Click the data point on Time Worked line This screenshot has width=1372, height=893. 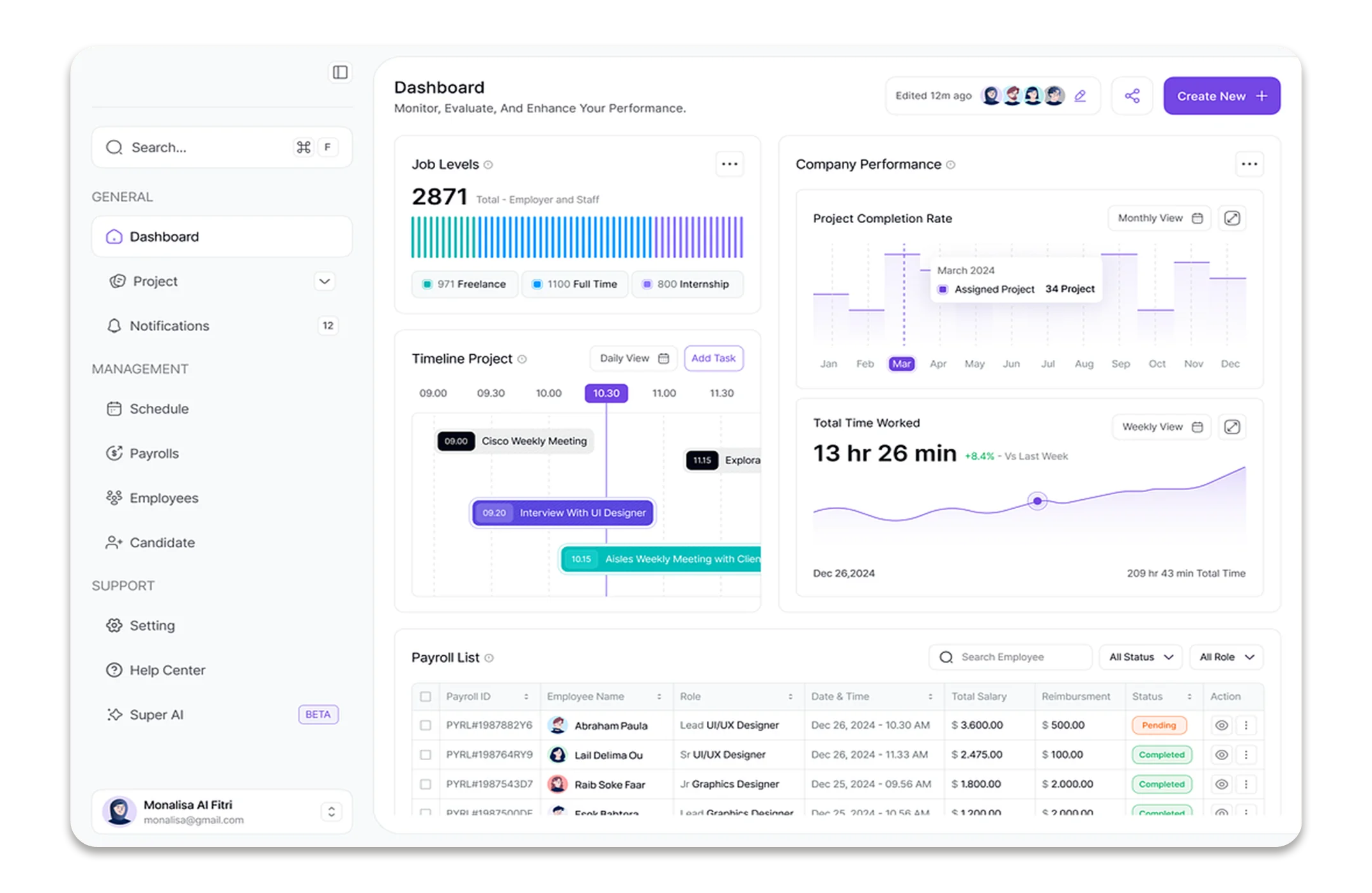click(x=1037, y=501)
